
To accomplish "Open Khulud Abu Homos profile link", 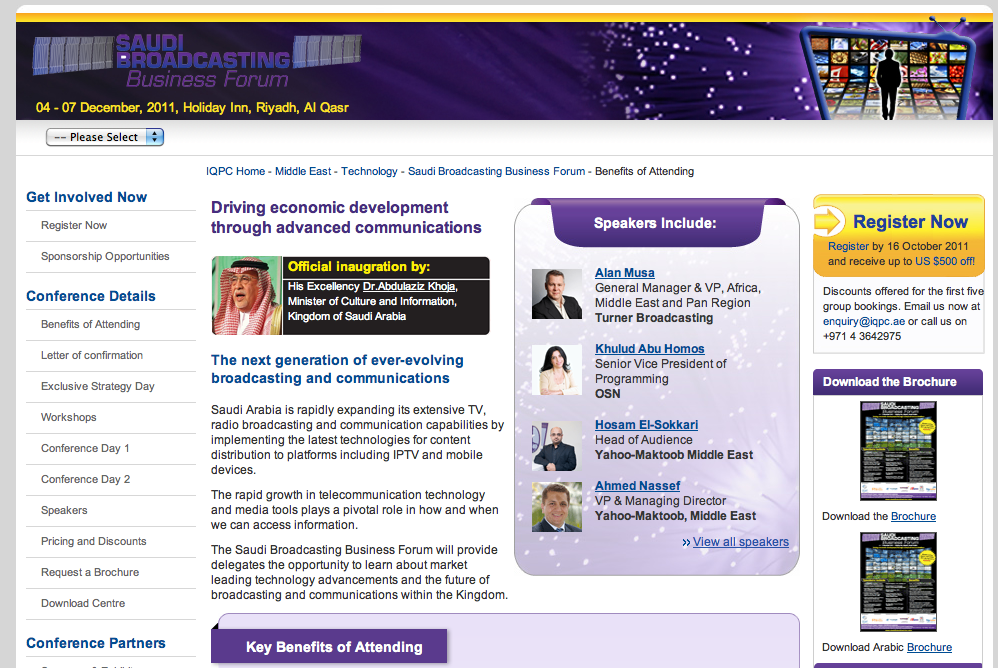I will (649, 349).
